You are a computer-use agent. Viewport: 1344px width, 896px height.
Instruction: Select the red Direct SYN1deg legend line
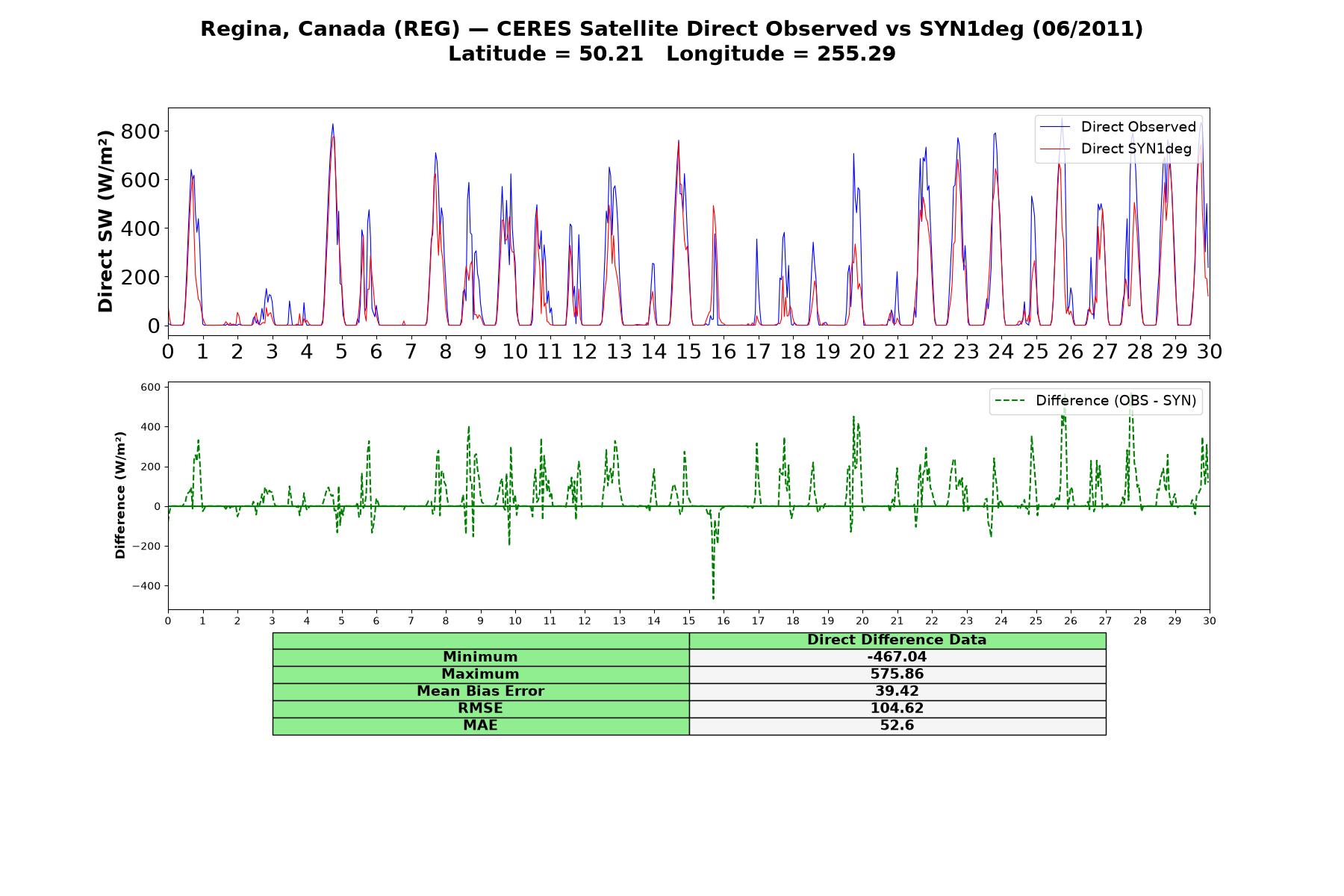(1056, 149)
